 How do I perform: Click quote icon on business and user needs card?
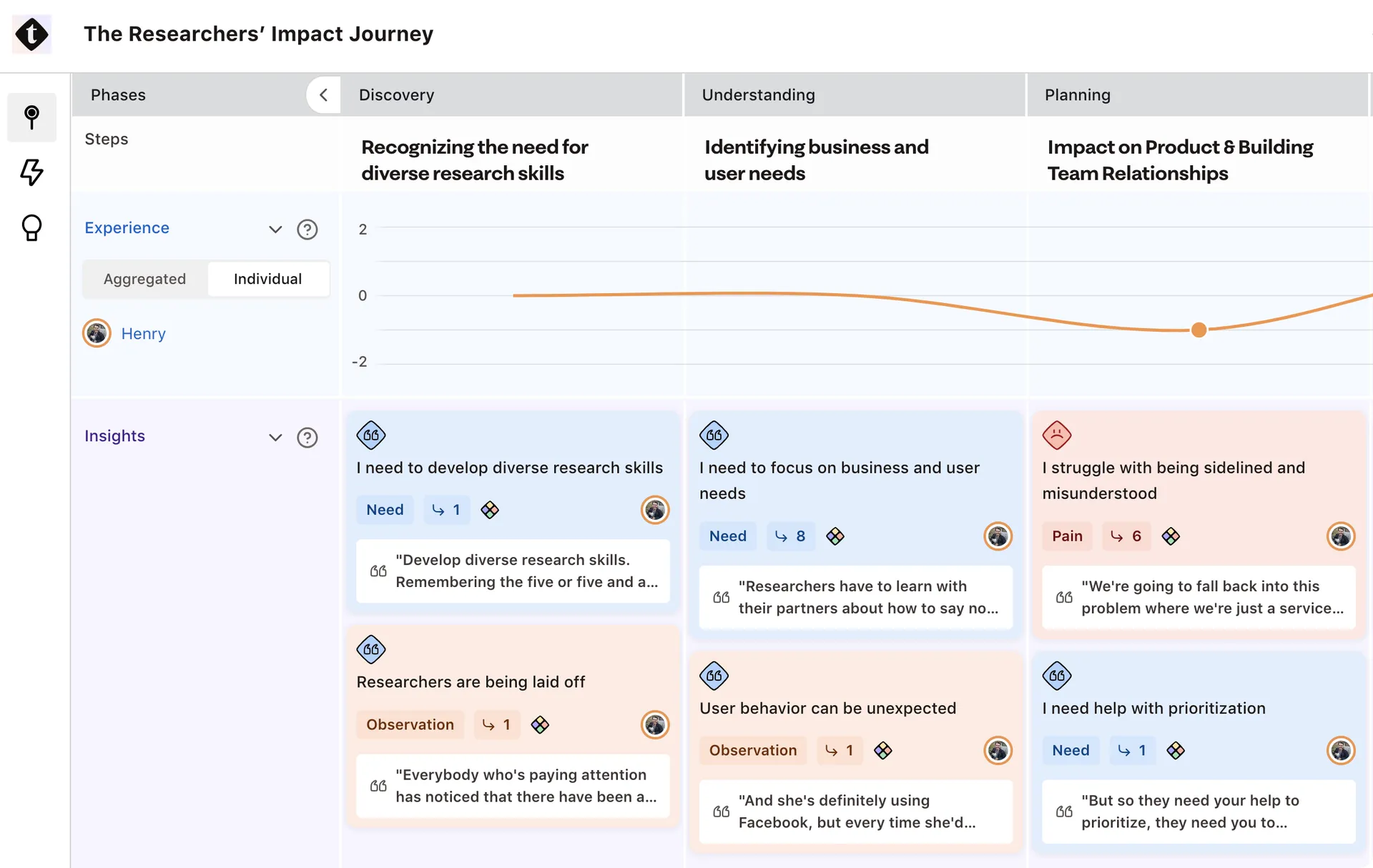pos(714,435)
